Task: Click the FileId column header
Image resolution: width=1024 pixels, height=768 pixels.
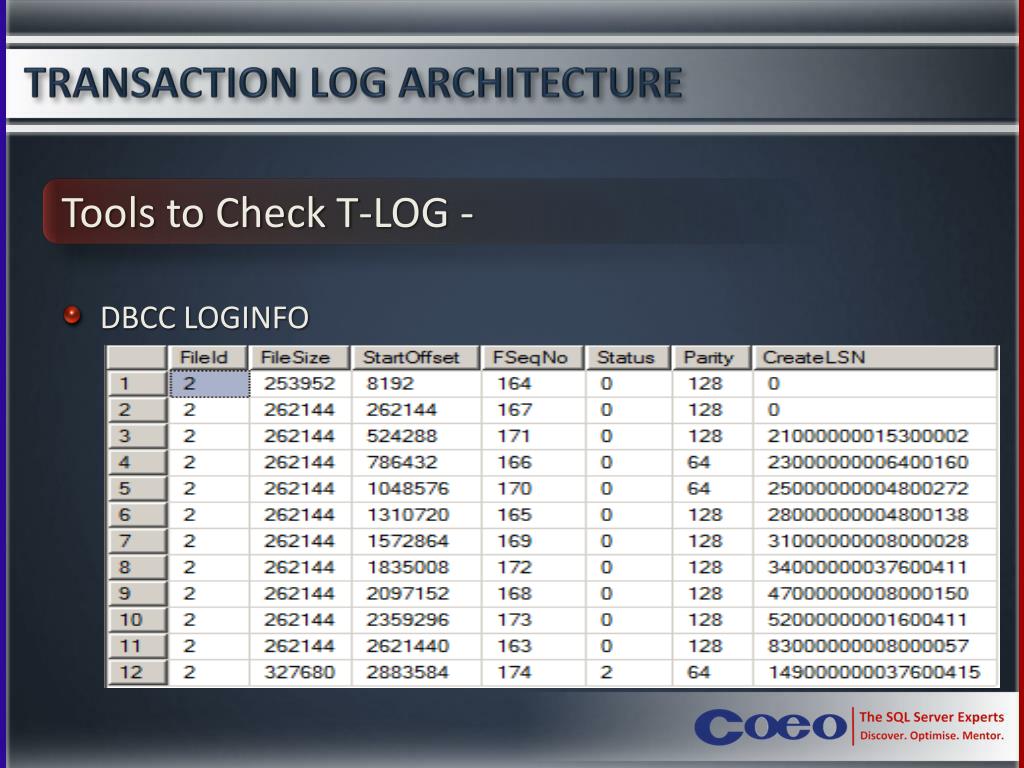Action: (x=208, y=357)
